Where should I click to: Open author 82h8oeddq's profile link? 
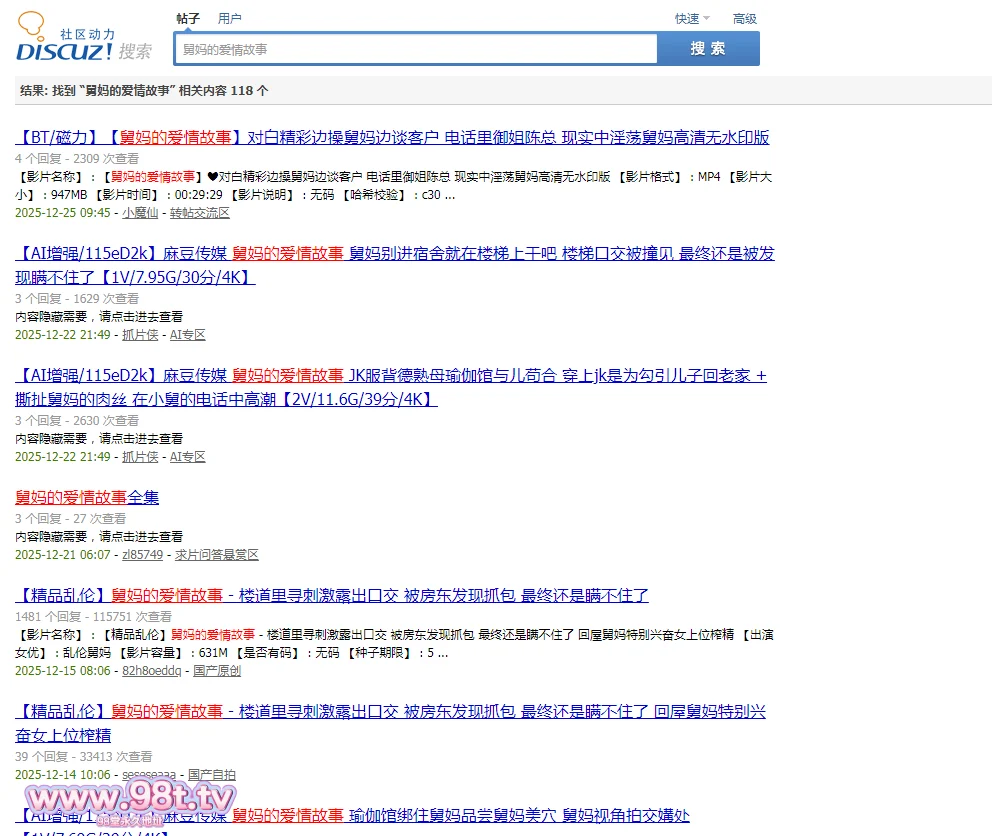[152, 671]
